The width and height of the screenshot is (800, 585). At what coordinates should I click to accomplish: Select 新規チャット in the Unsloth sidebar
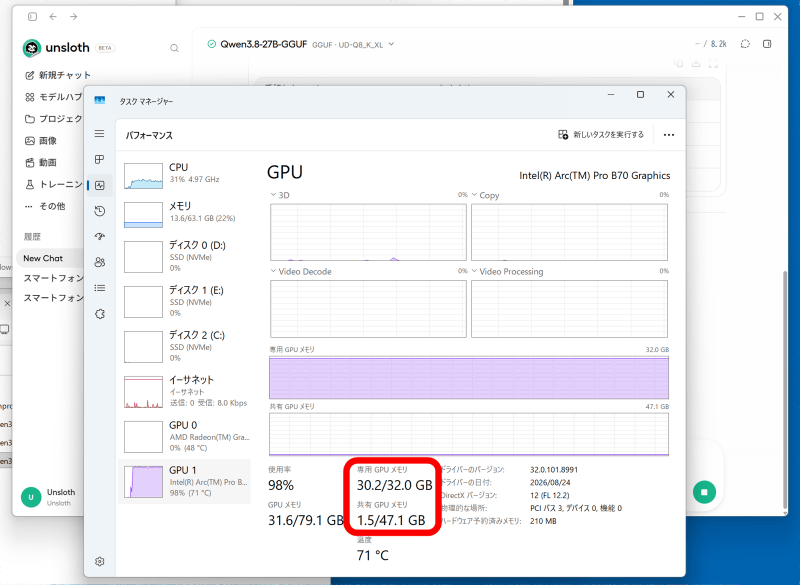58,75
